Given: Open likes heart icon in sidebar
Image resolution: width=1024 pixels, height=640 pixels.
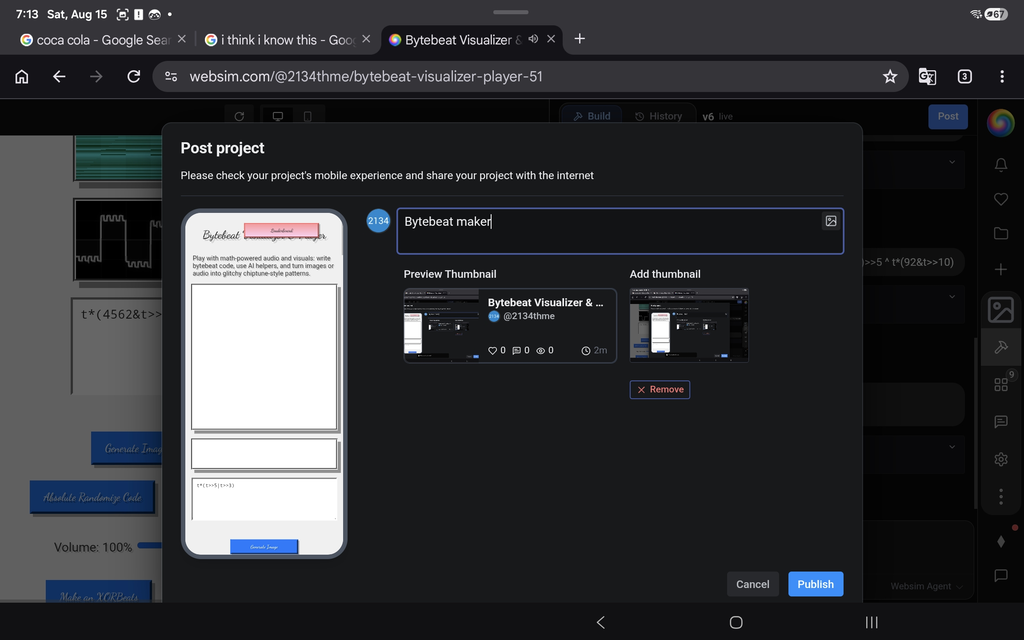Looking at the screenshot, I should click(x=1000, y=199).
